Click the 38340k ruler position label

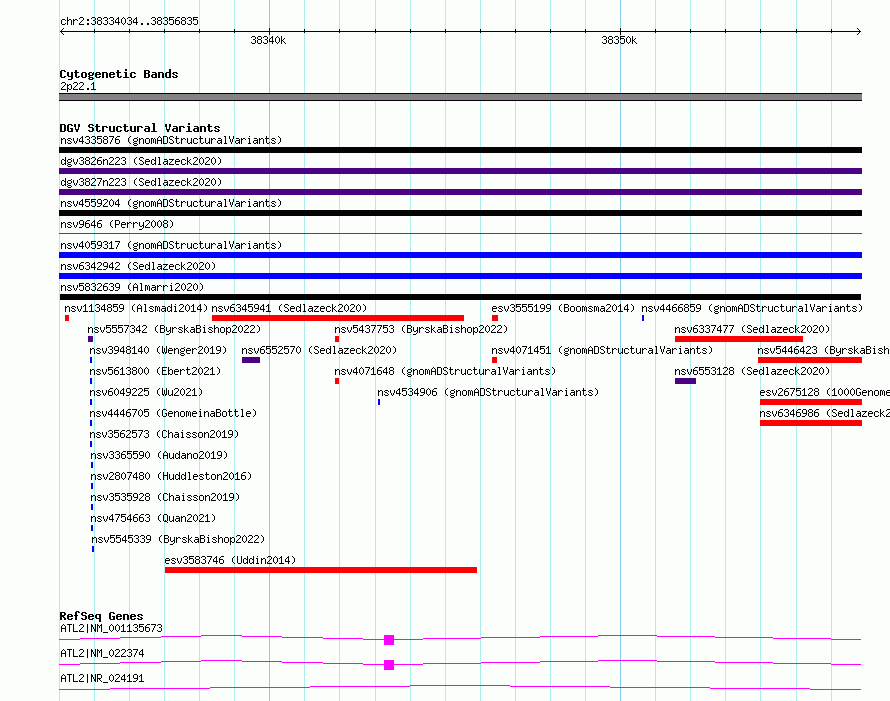point(268,40)
